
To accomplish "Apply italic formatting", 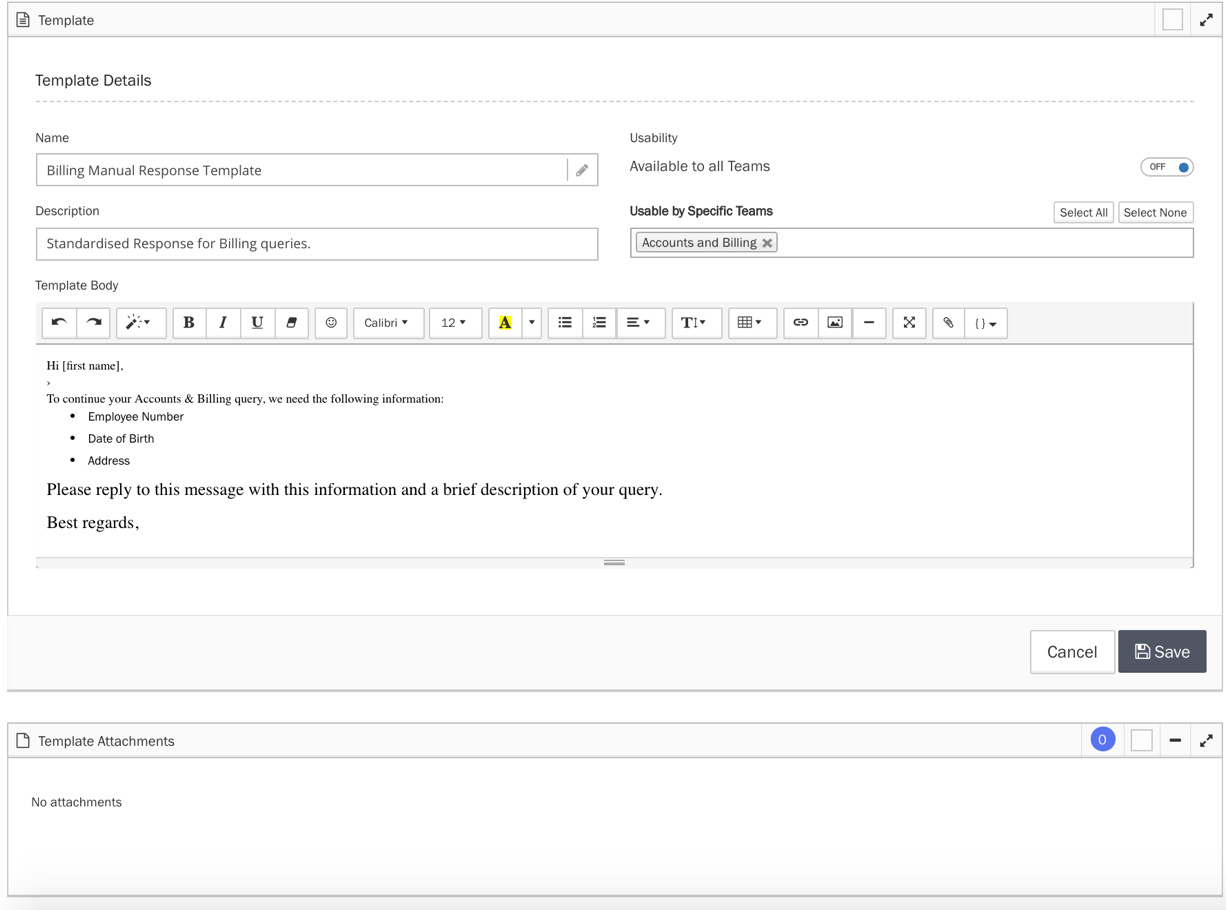I will 223,323.
